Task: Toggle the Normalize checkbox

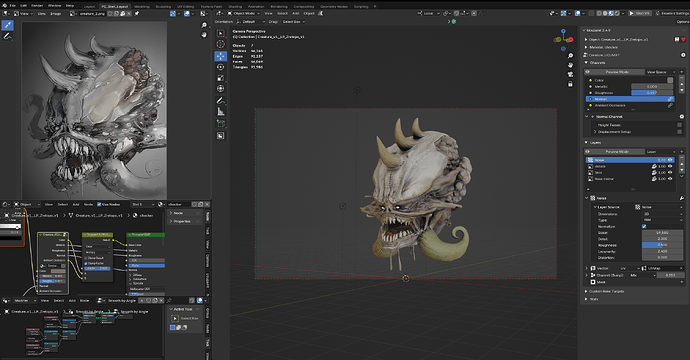Action: (x=644, y=226)
